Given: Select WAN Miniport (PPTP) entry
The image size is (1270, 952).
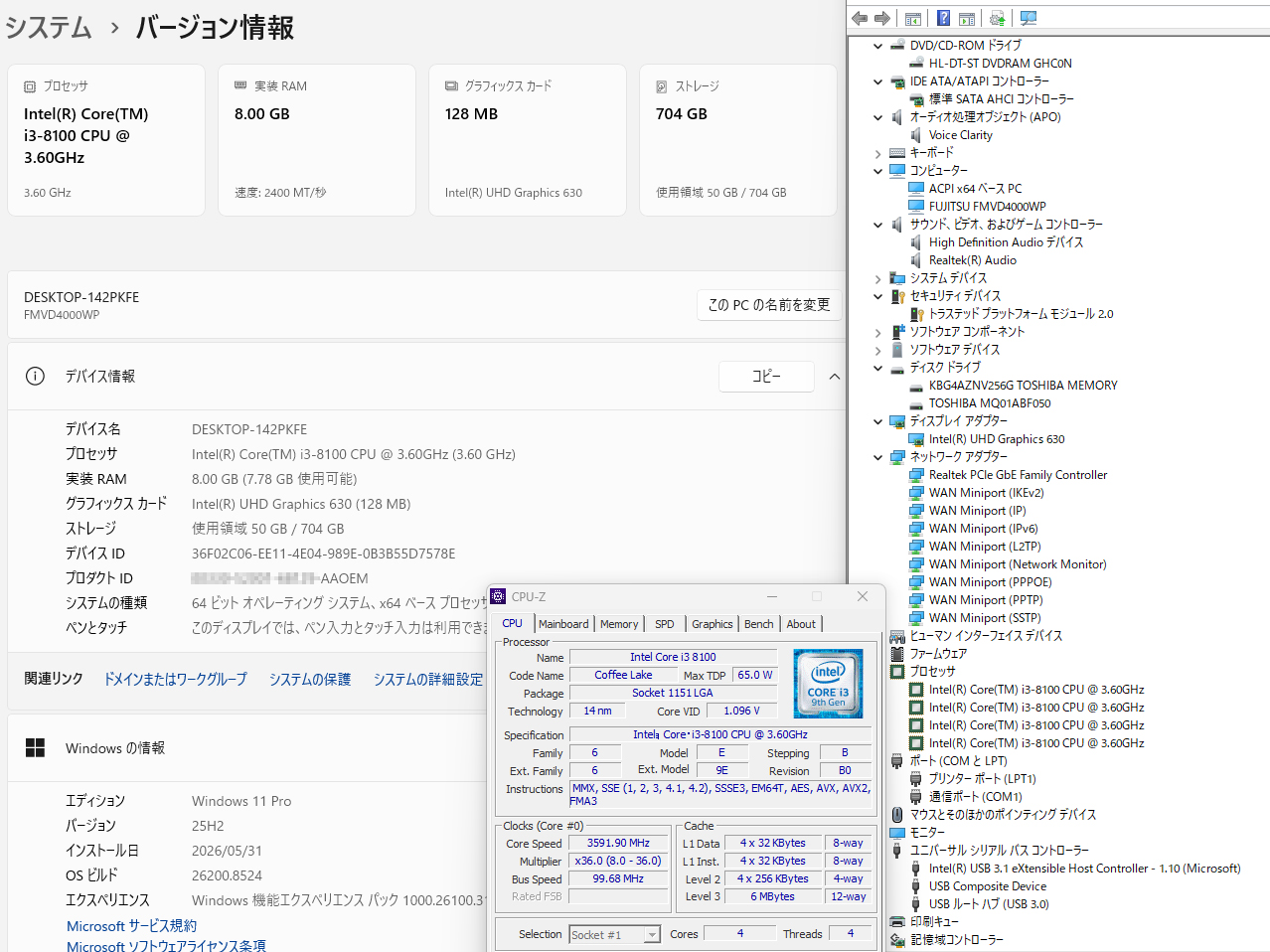Looking at the screenshot, I should pyautogui.click(x=985, y=600).
